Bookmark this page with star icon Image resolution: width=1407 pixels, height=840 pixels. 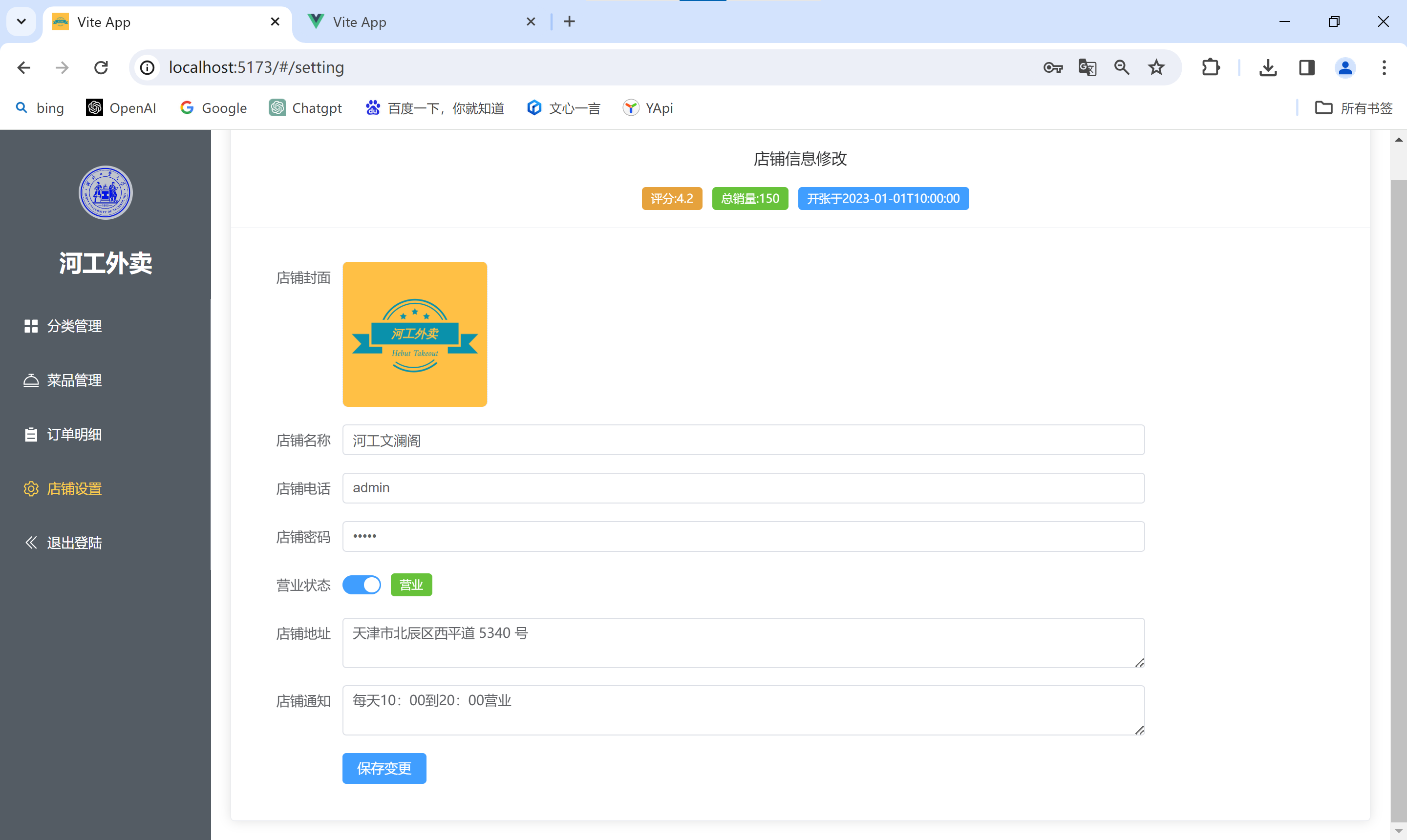[x=1155, y=67]
